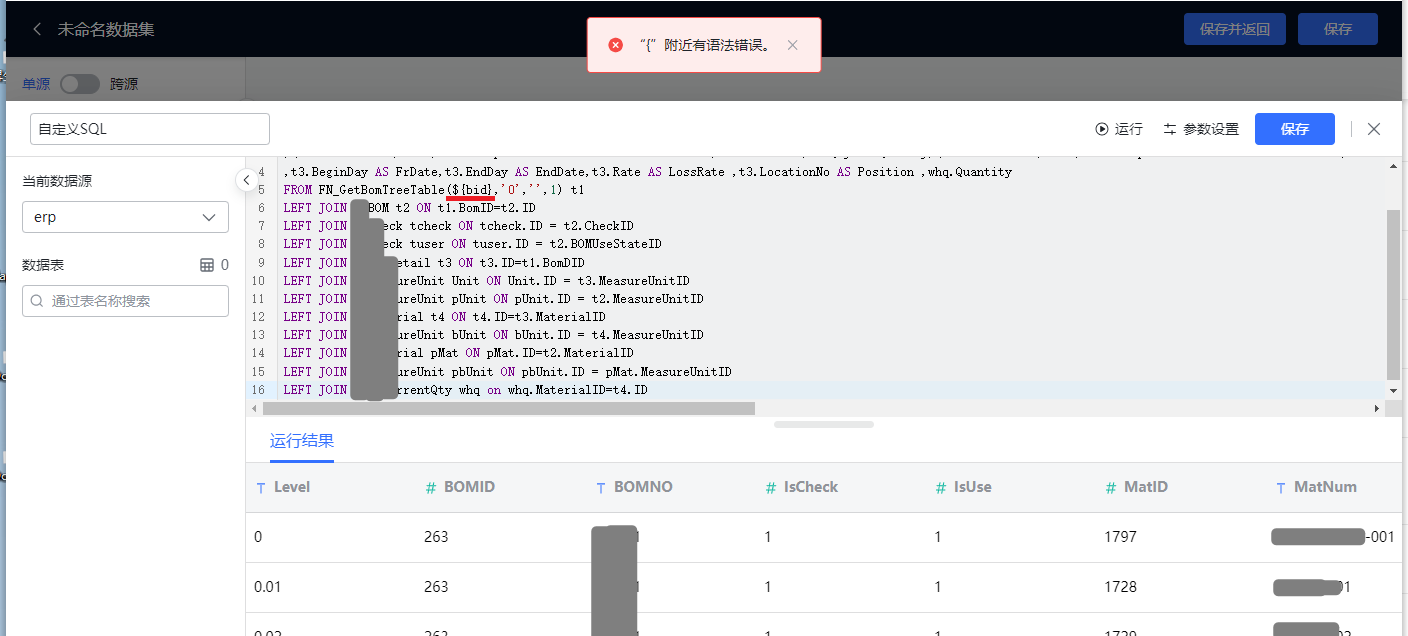Click the code editor scroll-down arrow
The height and width of the screenshot is (636, 1408).
[1393, 390]
